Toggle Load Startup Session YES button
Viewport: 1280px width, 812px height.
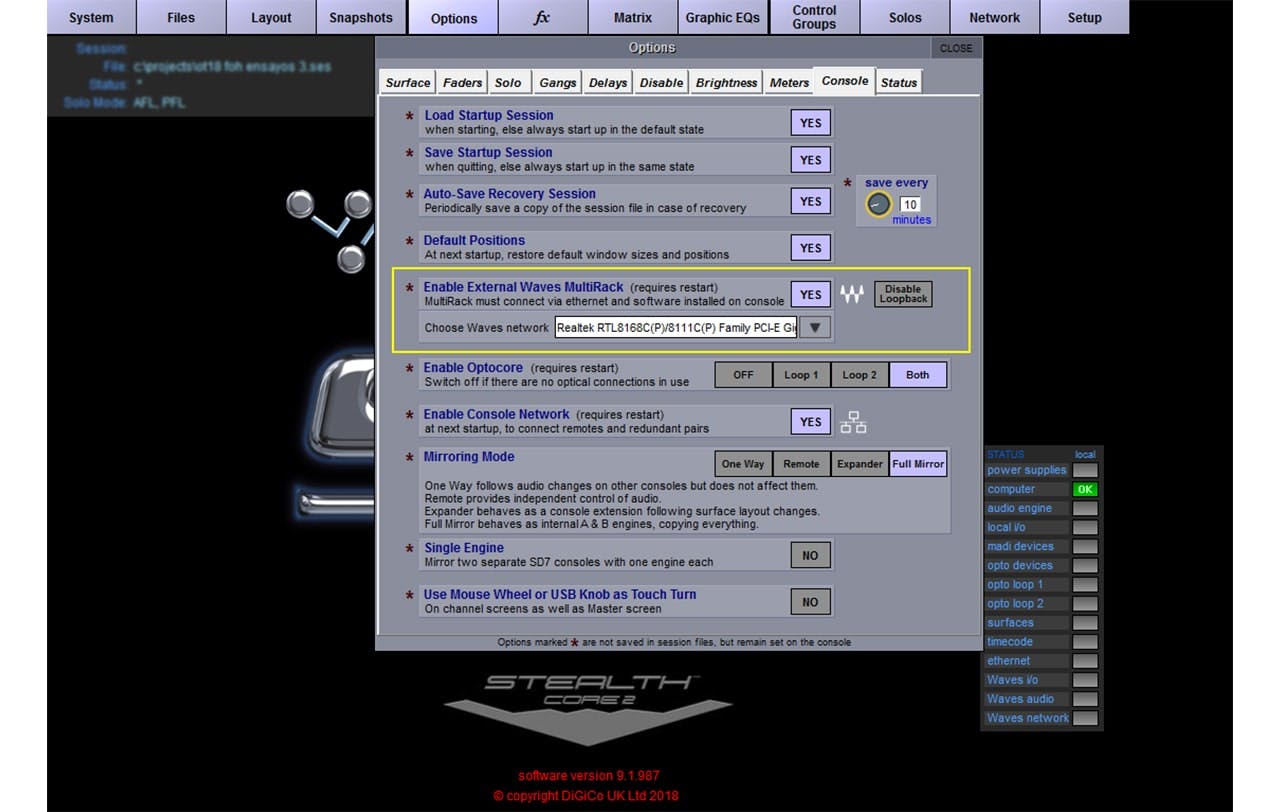pos(810,123)
